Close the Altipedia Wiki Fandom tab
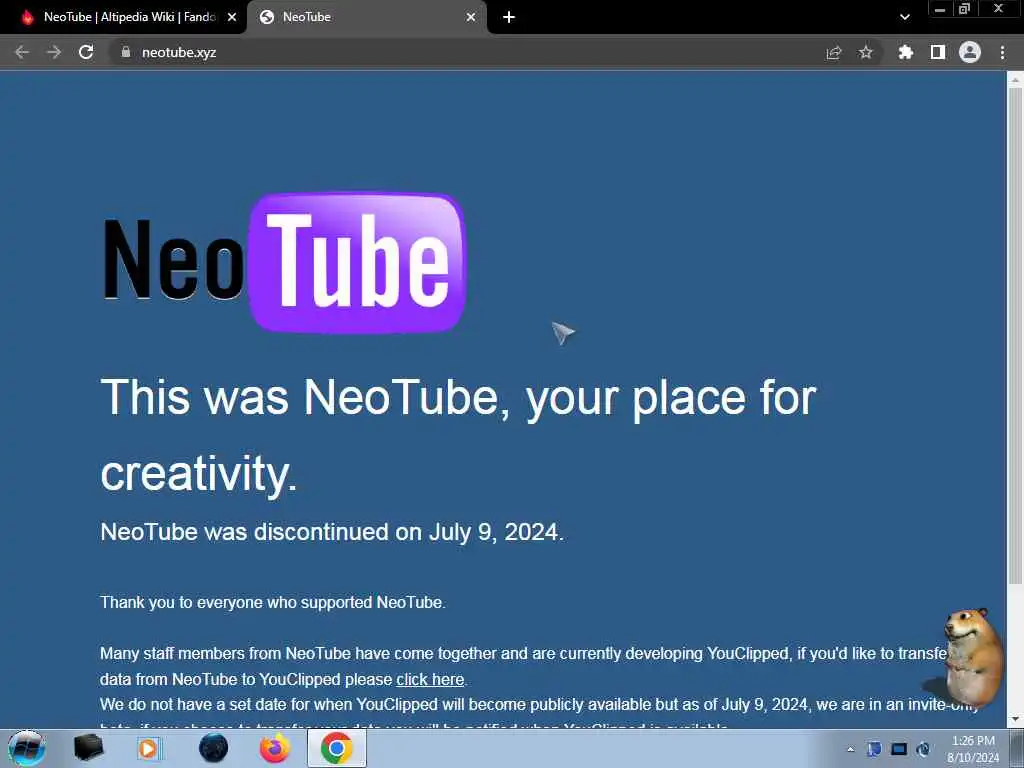The width and height of the screenshot is (1024, 768). (232, 18)
